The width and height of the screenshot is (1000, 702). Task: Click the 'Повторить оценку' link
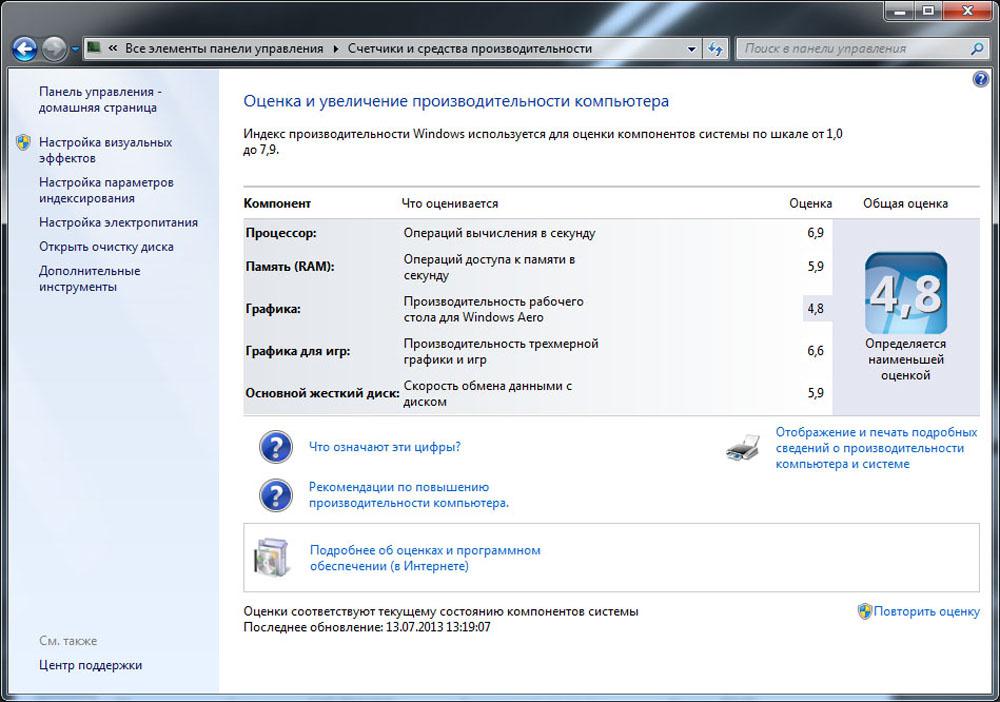[x=926, y=611]
